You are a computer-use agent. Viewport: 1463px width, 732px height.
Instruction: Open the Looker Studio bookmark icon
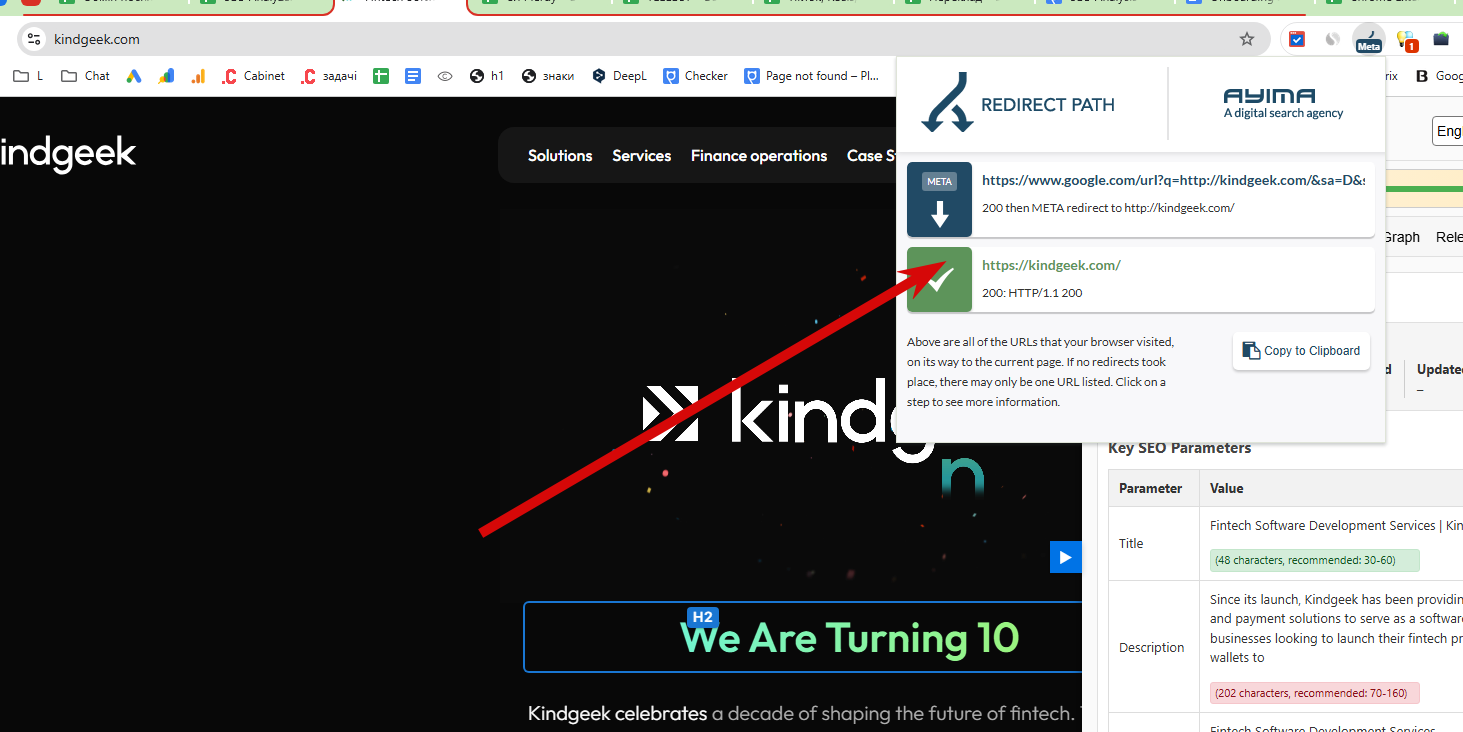(166, 76)
